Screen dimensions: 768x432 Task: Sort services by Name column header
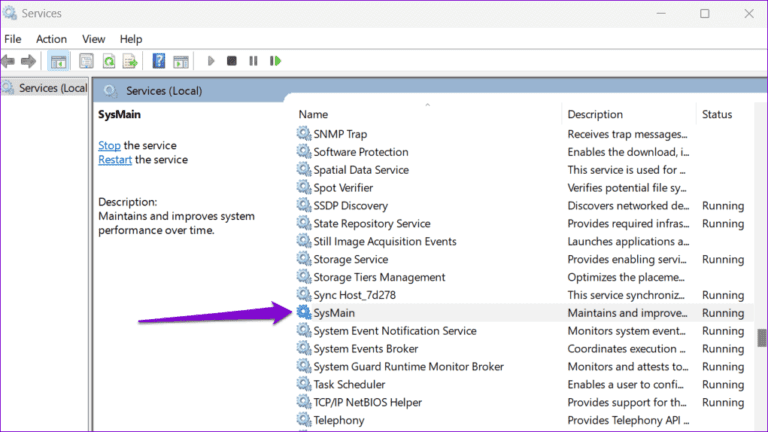313,114
